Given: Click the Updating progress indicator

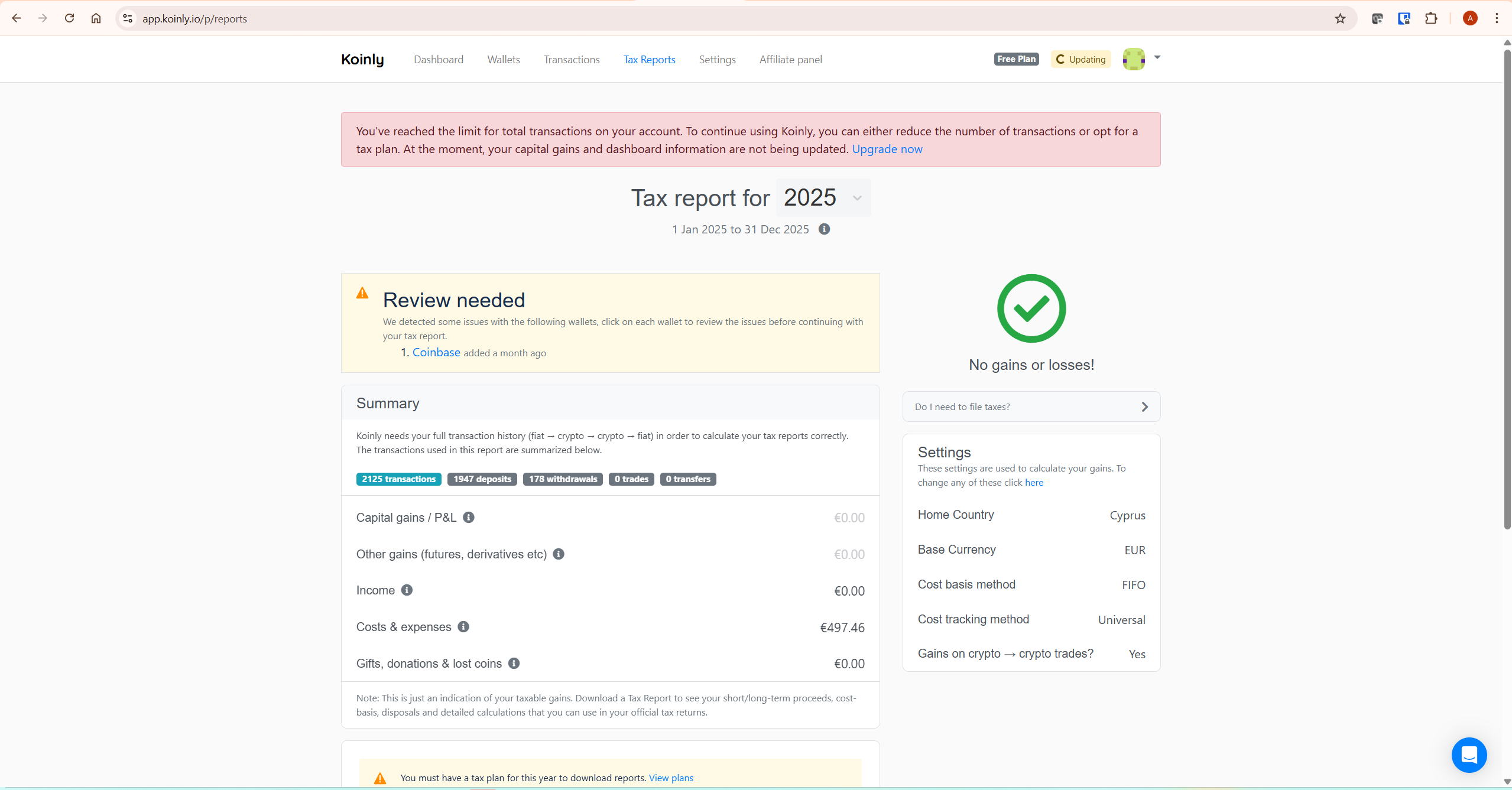Looking at the screenshot, I should [1080, 58].
